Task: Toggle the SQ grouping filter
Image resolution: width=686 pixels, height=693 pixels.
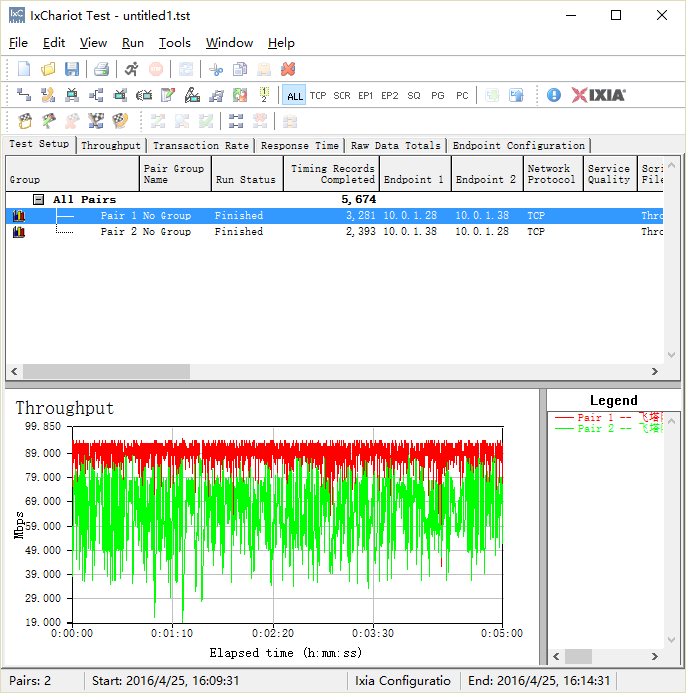Action: (x=414, y=95)
